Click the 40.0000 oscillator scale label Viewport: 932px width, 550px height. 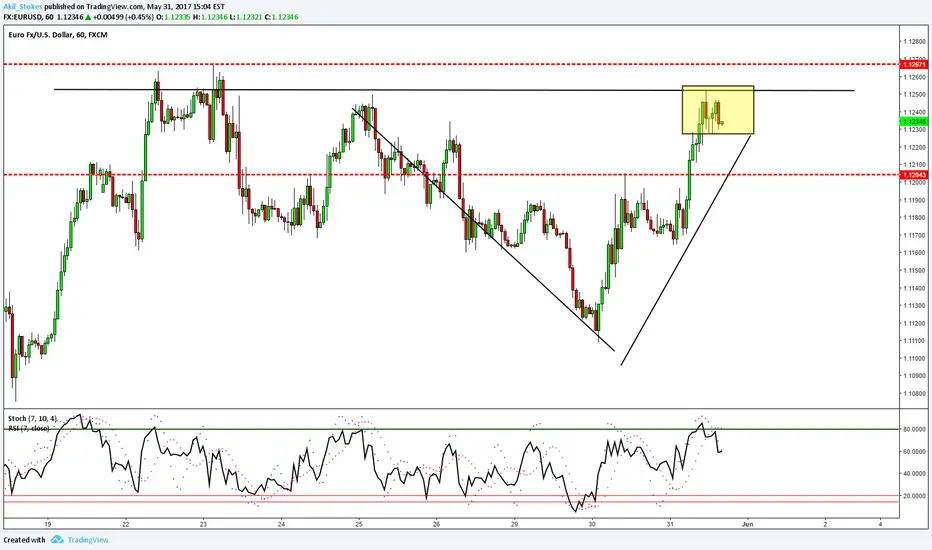coord(914,474)
